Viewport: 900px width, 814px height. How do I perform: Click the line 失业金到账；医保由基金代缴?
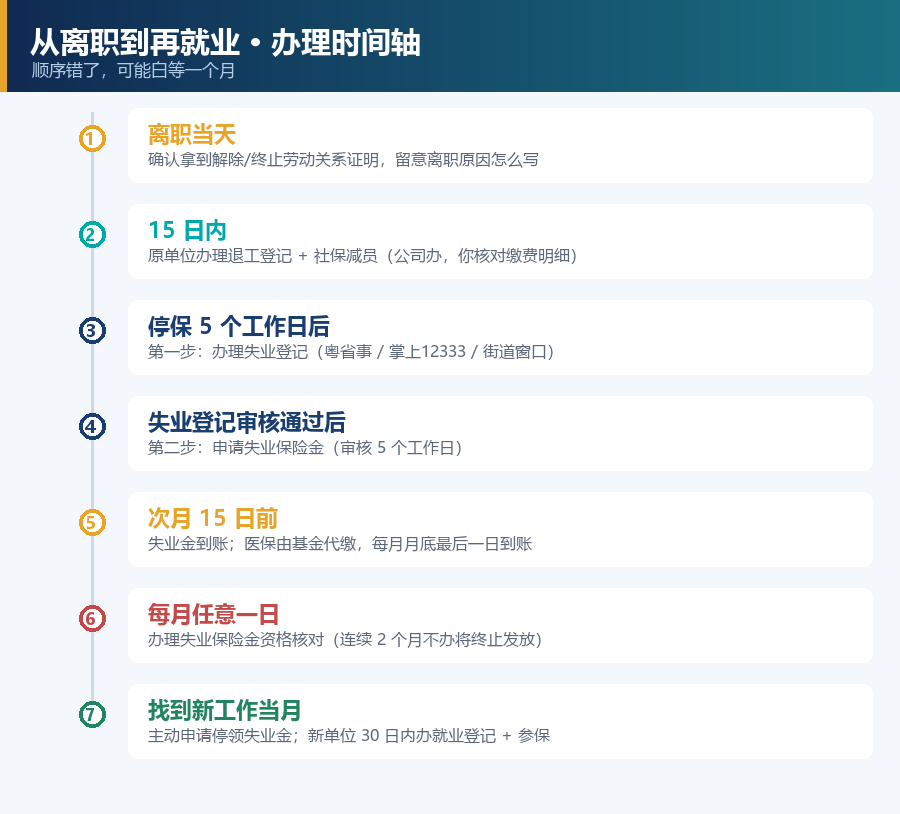point(340,543)
